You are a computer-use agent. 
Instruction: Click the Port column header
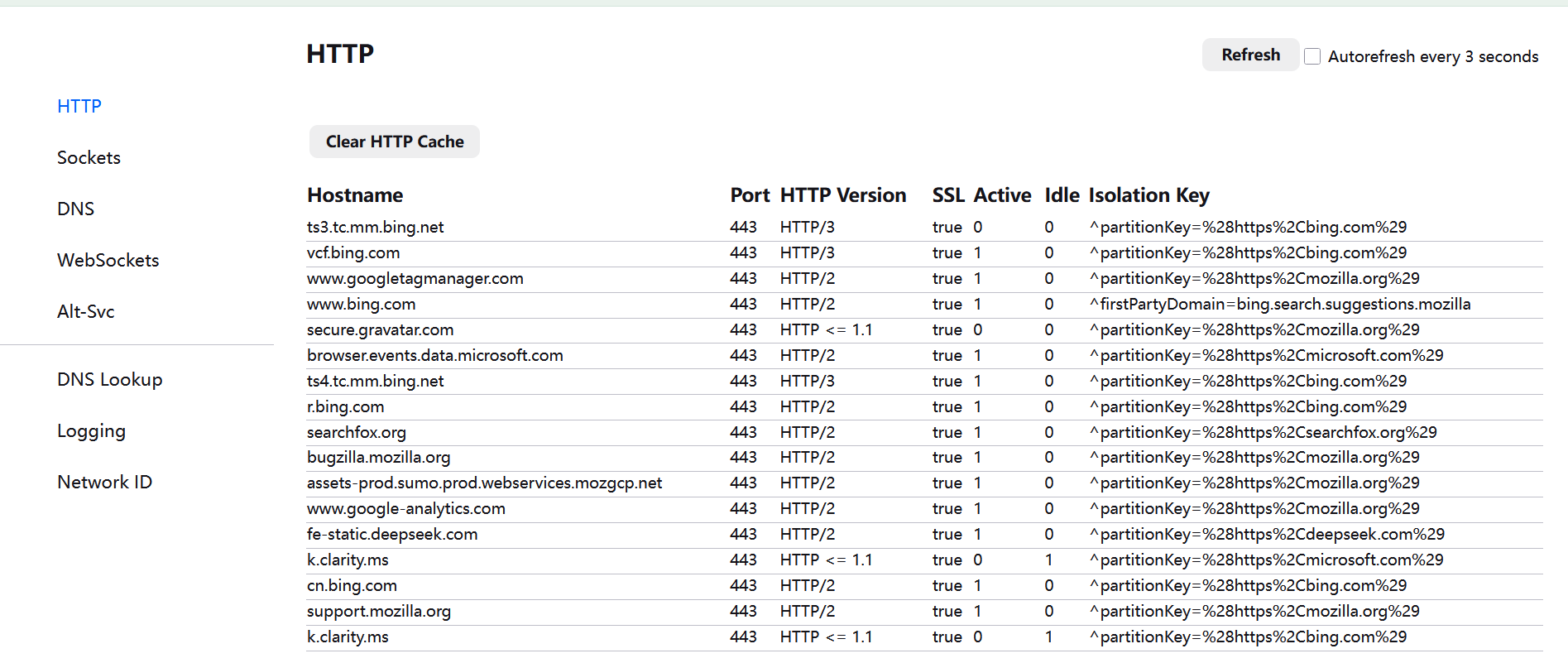tap(750, 195)
